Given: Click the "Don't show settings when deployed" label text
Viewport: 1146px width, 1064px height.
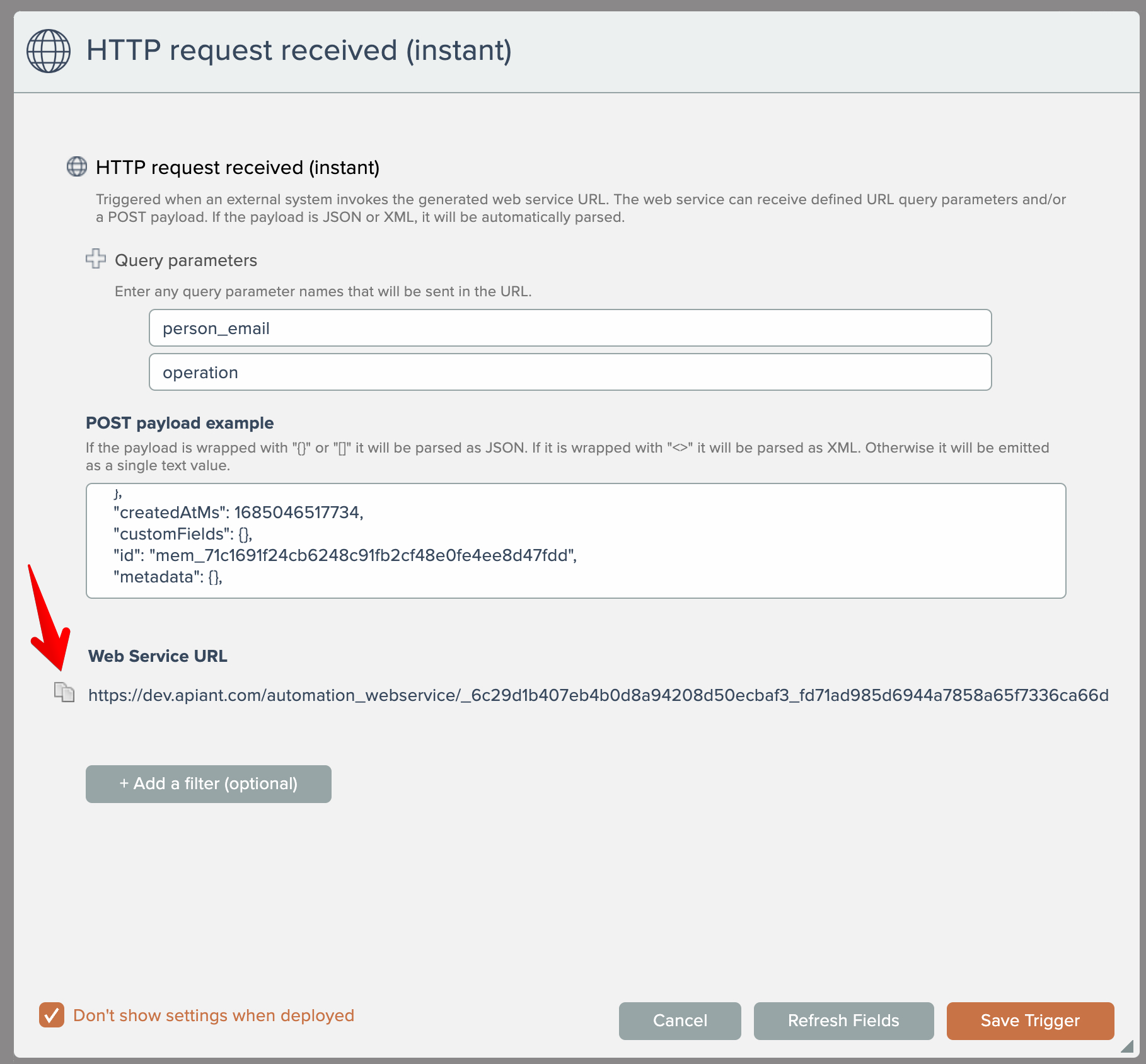Looking at the screenshot, I should (x=214, y=1015).
